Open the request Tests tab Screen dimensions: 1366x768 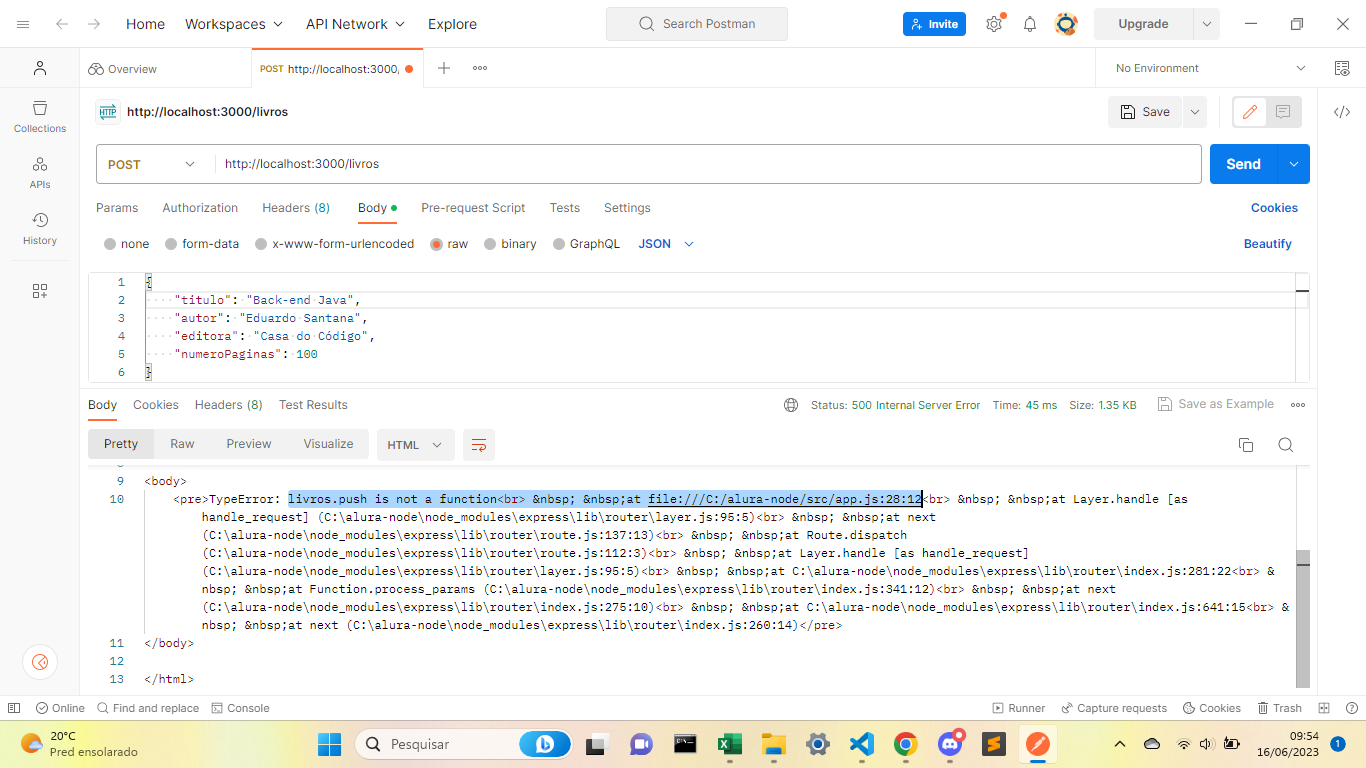point(565,208)
